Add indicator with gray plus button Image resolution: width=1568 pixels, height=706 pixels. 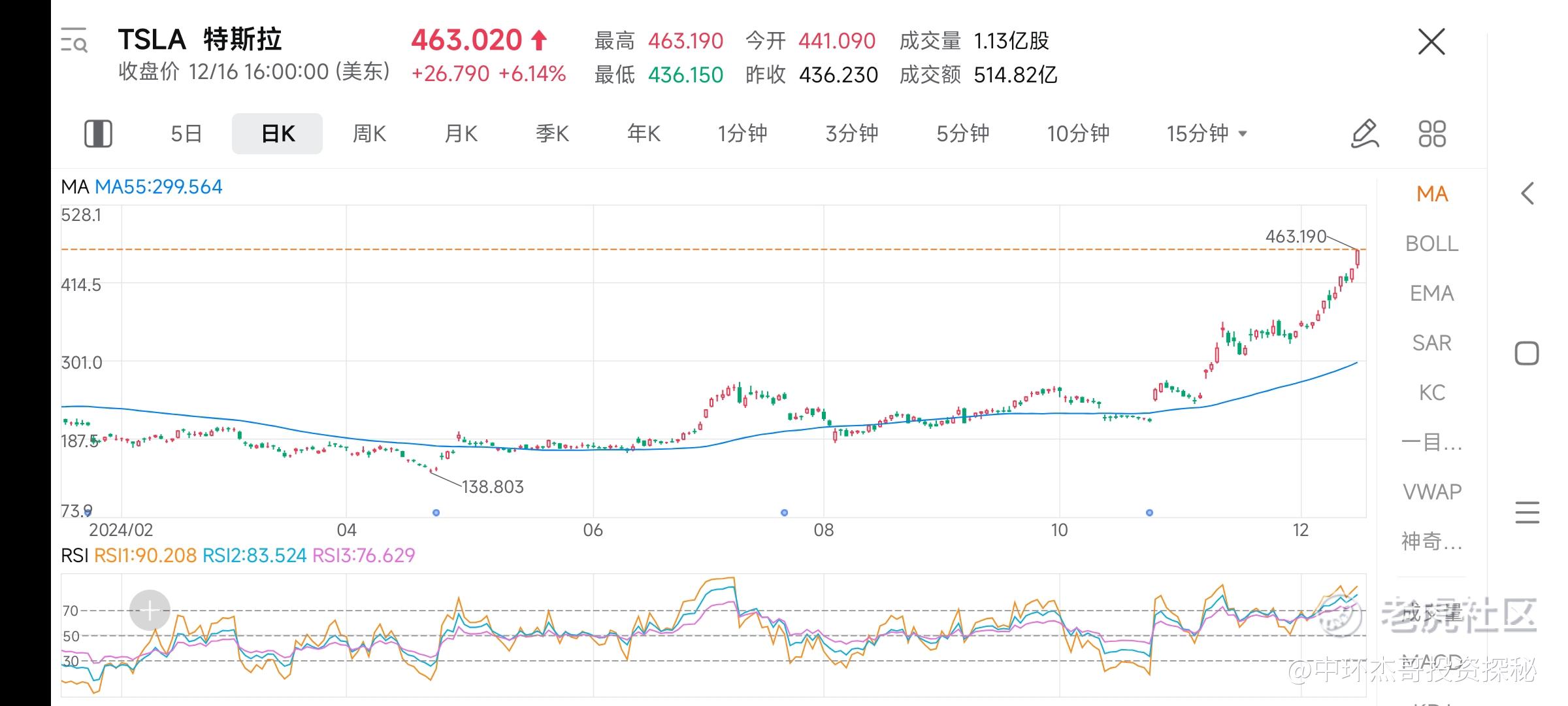pos(150,611)
